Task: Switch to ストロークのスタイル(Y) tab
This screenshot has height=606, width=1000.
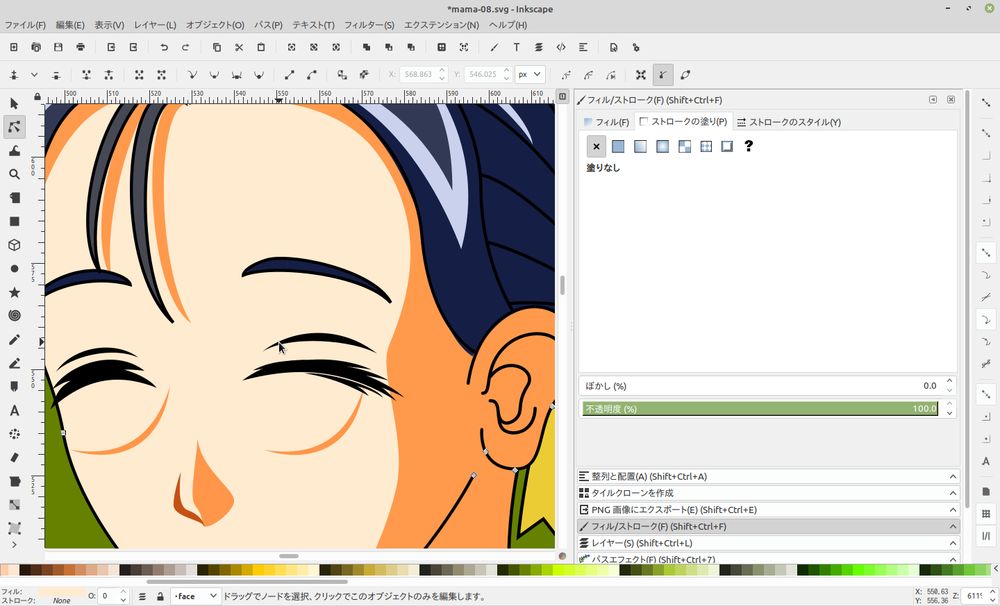Action: tap(788, 122)
